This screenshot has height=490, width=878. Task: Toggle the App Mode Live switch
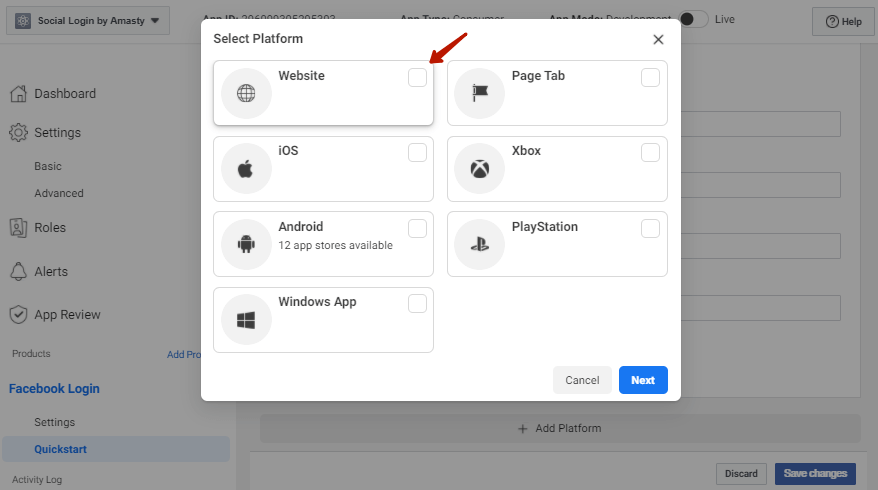click(x=693, y=19)
